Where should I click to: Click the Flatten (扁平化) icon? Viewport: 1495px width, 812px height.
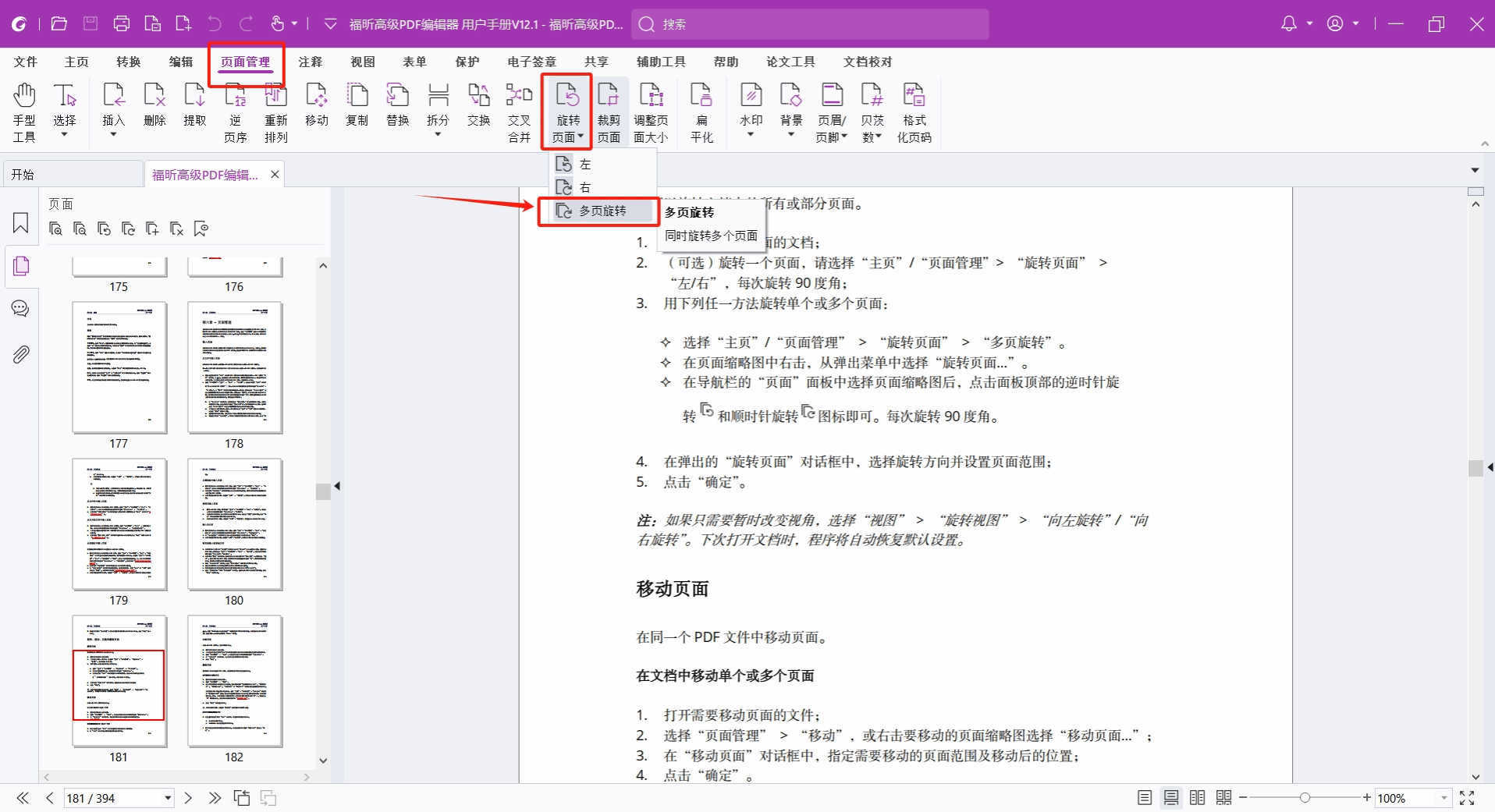pyautogui.click(x=701, y=112)
